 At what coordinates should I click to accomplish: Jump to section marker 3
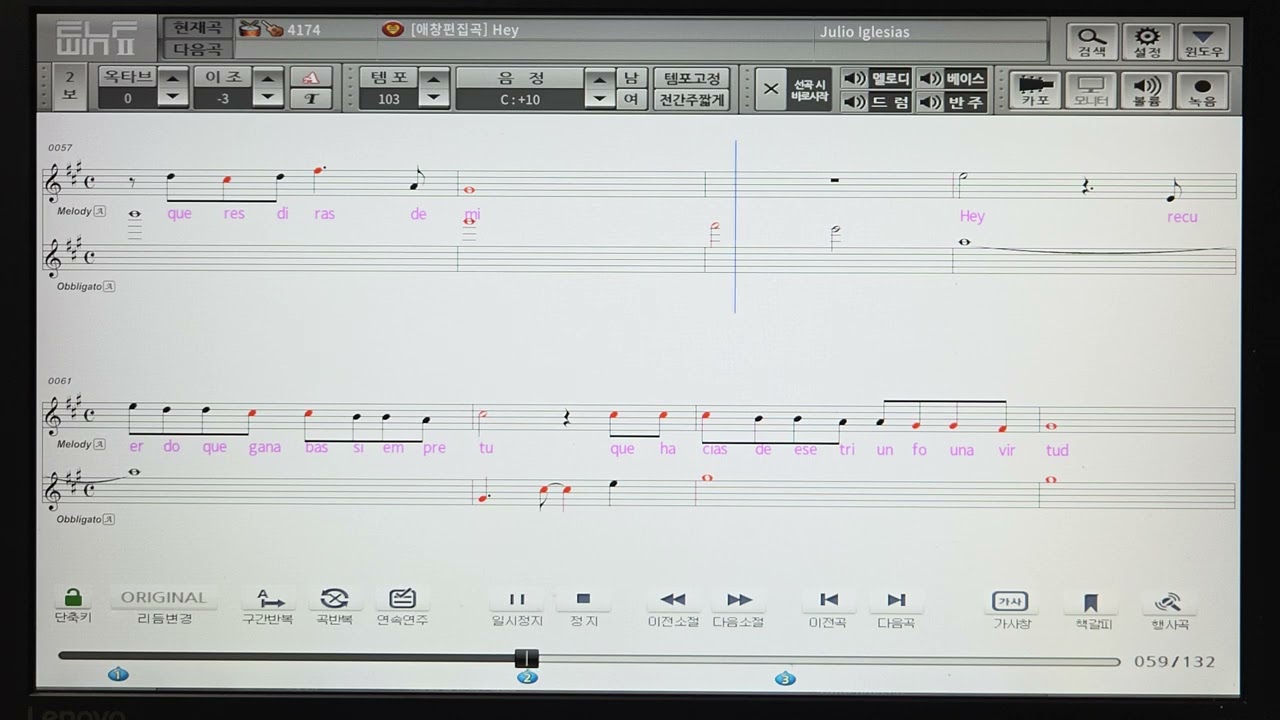(x=785, y=678)
